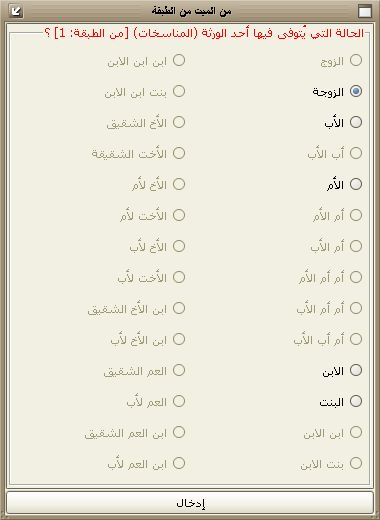Choose the العم الشقيق radio option
This screenshot has height=520, width=380.
(x=179, y=370)
